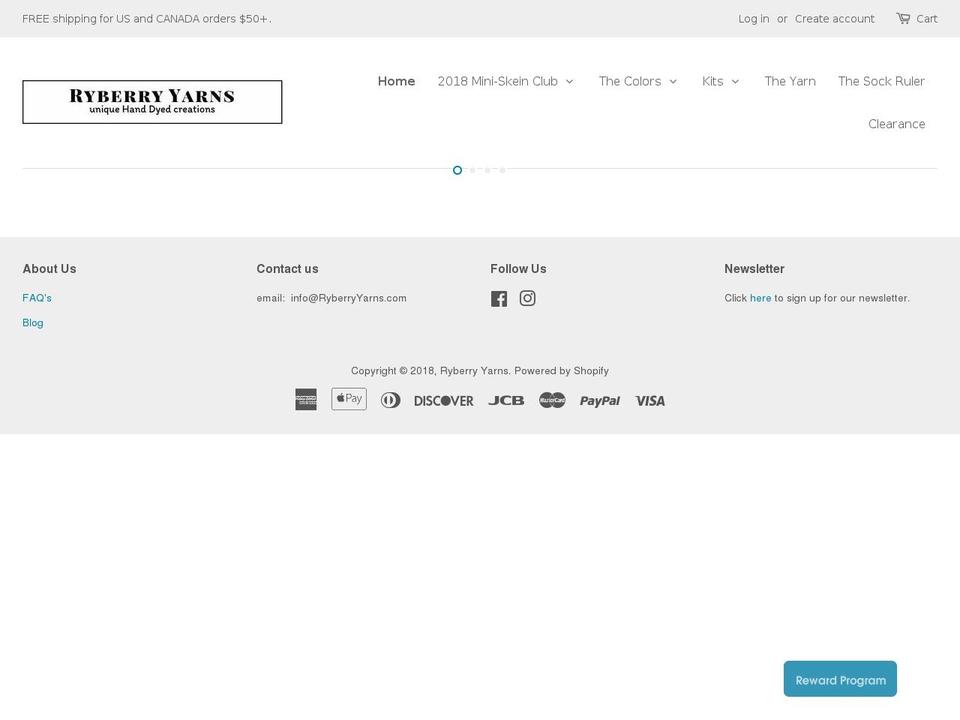960x720 pixels.
Task: Open the FAQ's link
Action: pos(37,298)
